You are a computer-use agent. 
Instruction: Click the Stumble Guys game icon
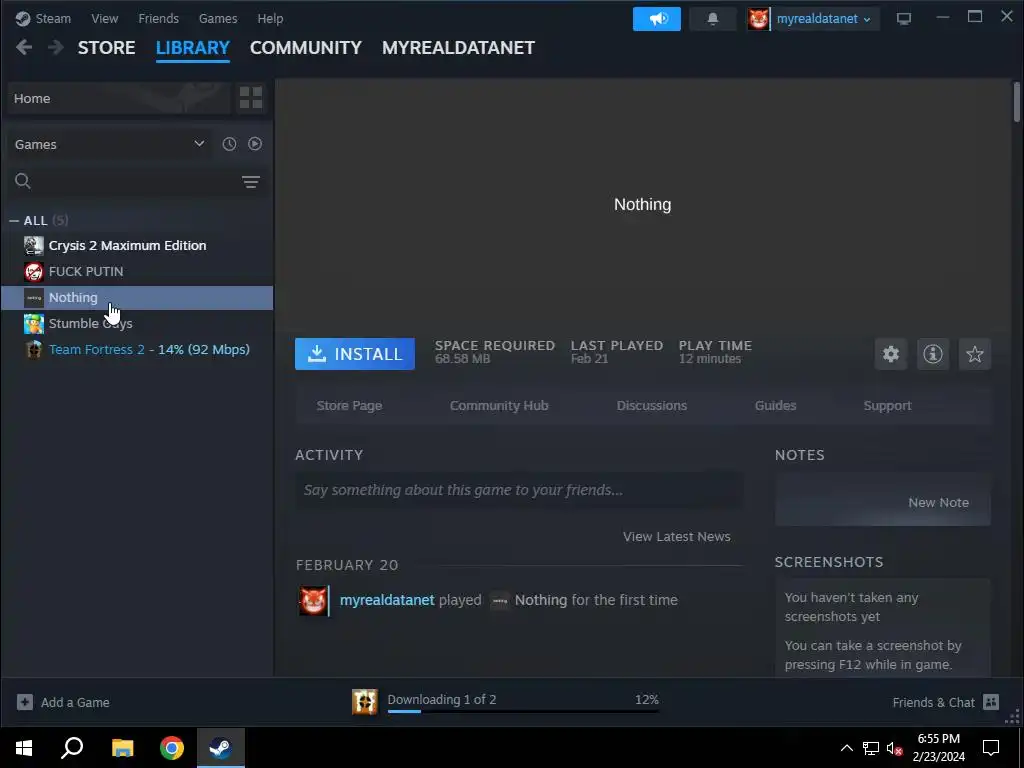pos(33,323)
